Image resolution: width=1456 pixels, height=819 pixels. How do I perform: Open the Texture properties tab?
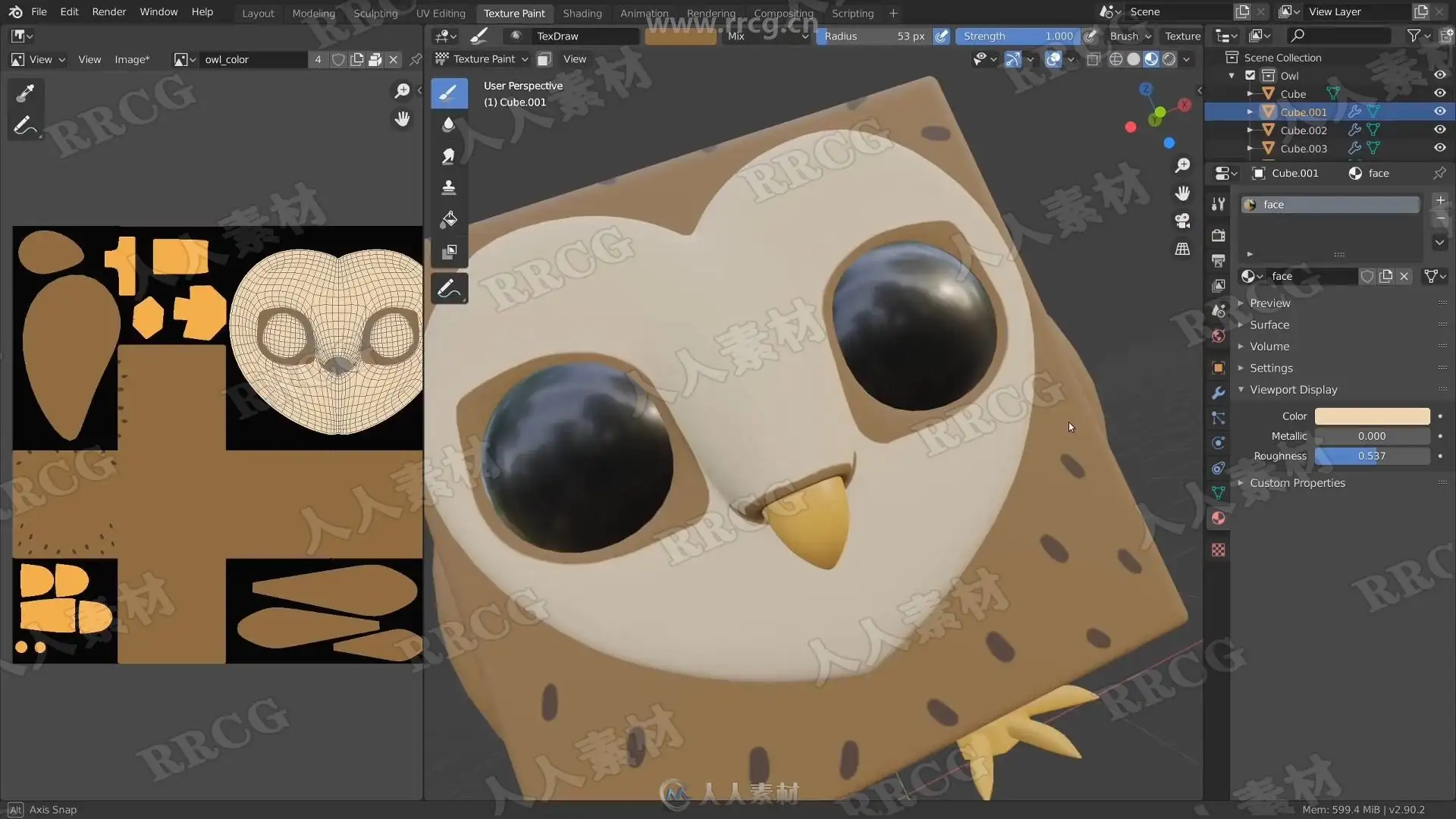(x=1218, y=550)
